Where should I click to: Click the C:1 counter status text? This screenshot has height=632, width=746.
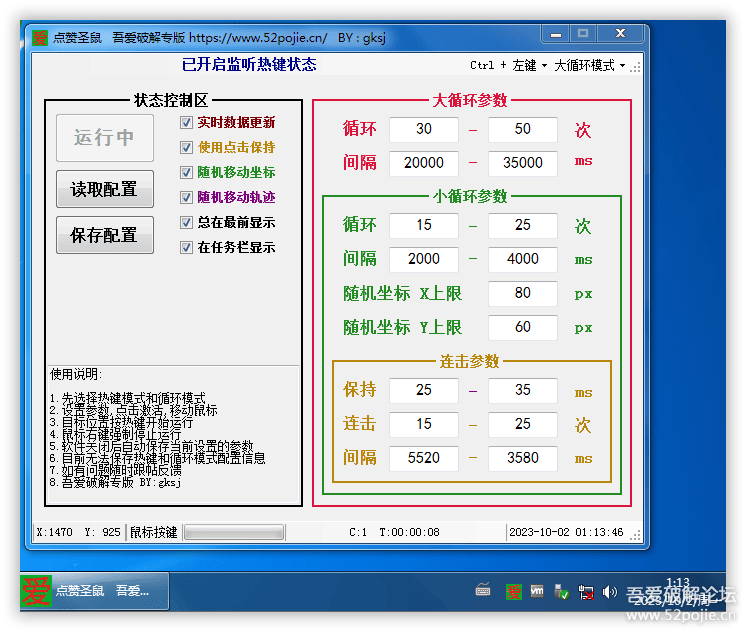click(x=358, y=532)
